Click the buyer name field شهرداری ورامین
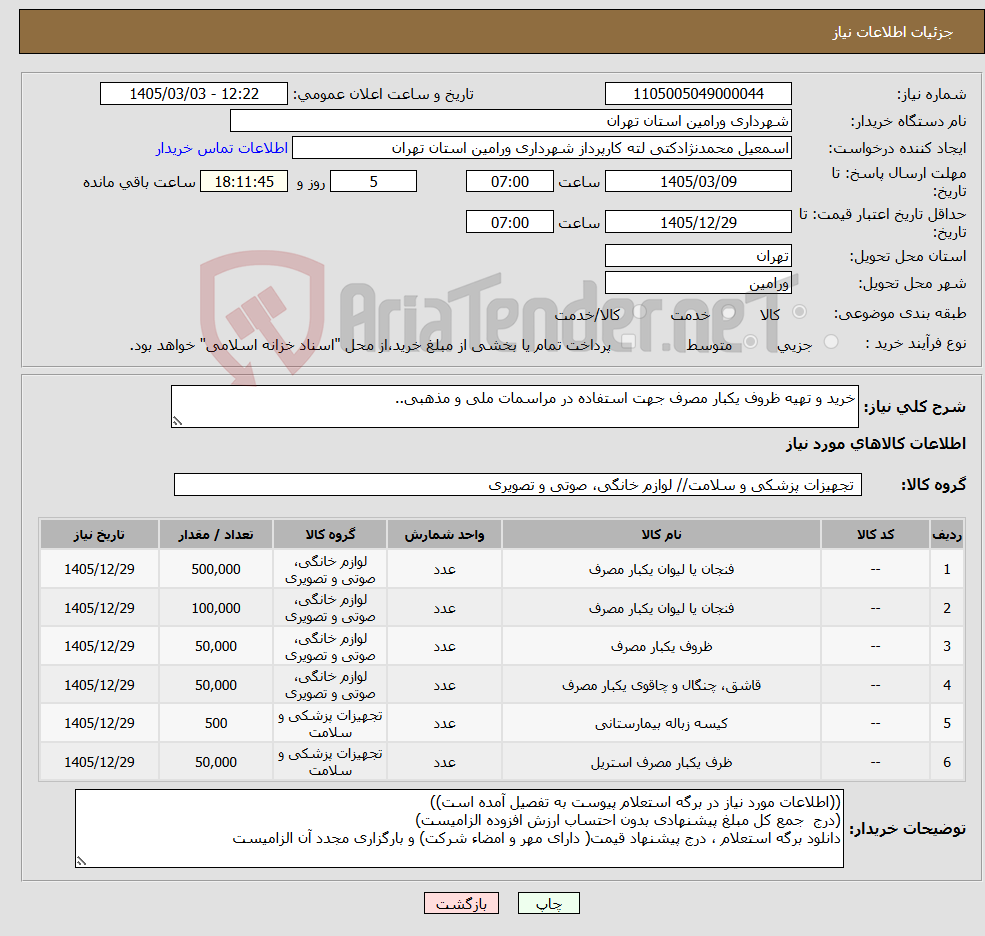Image resolution: width=985 pixels, height=936 pixels. point(511,121)
